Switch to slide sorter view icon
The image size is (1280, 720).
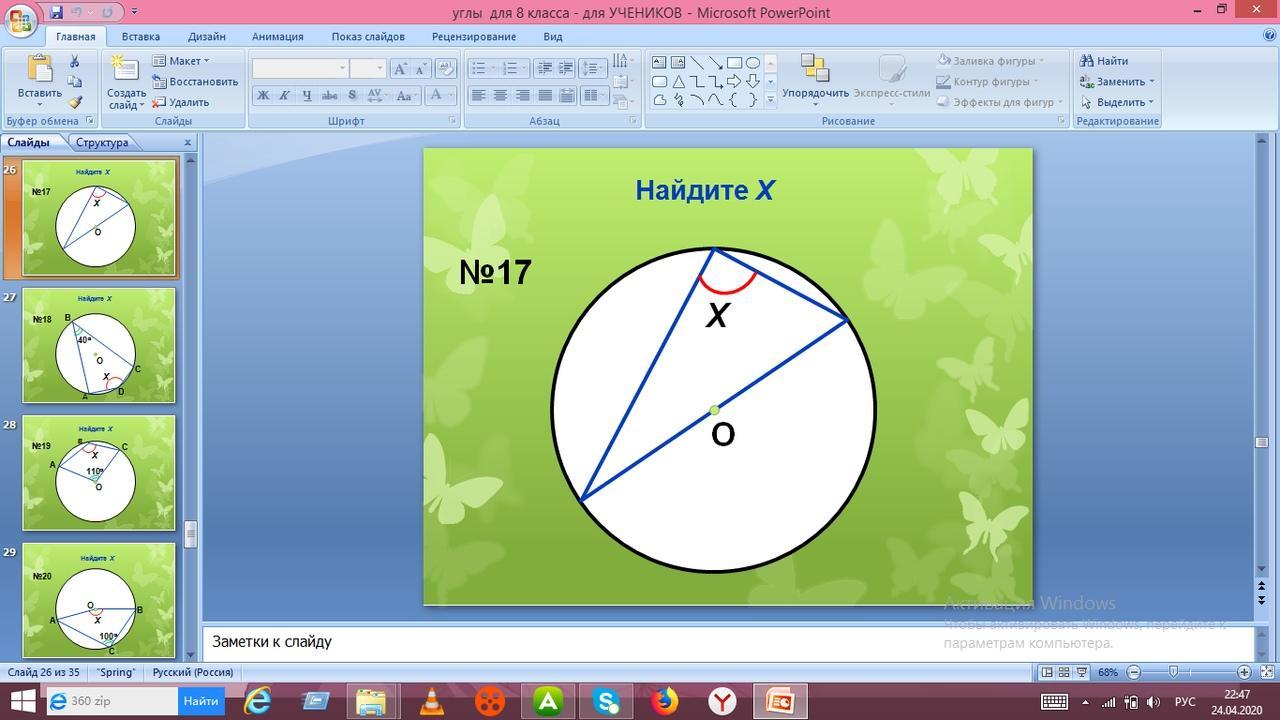point(1064,672)
